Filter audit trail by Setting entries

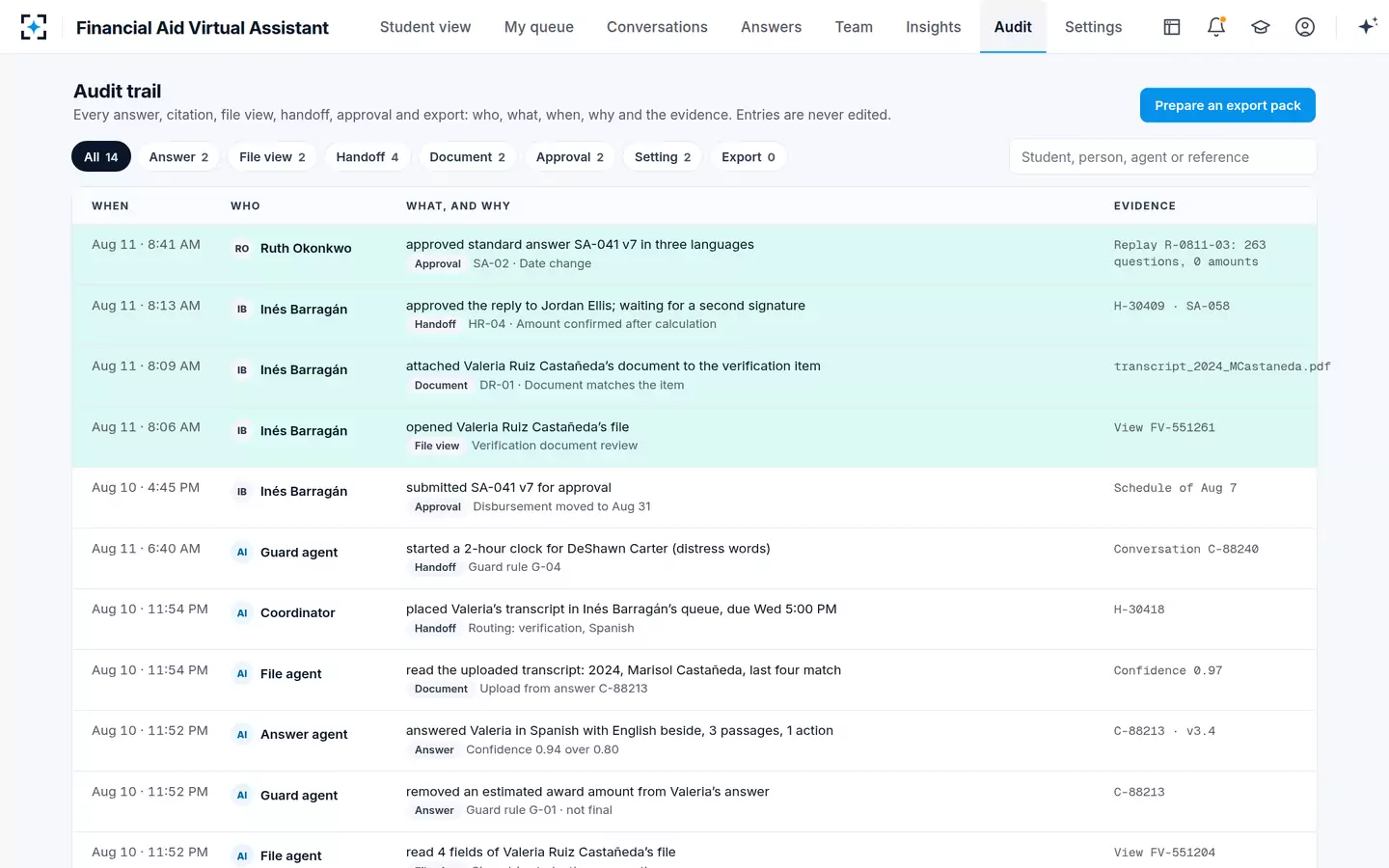pos(663,157)
